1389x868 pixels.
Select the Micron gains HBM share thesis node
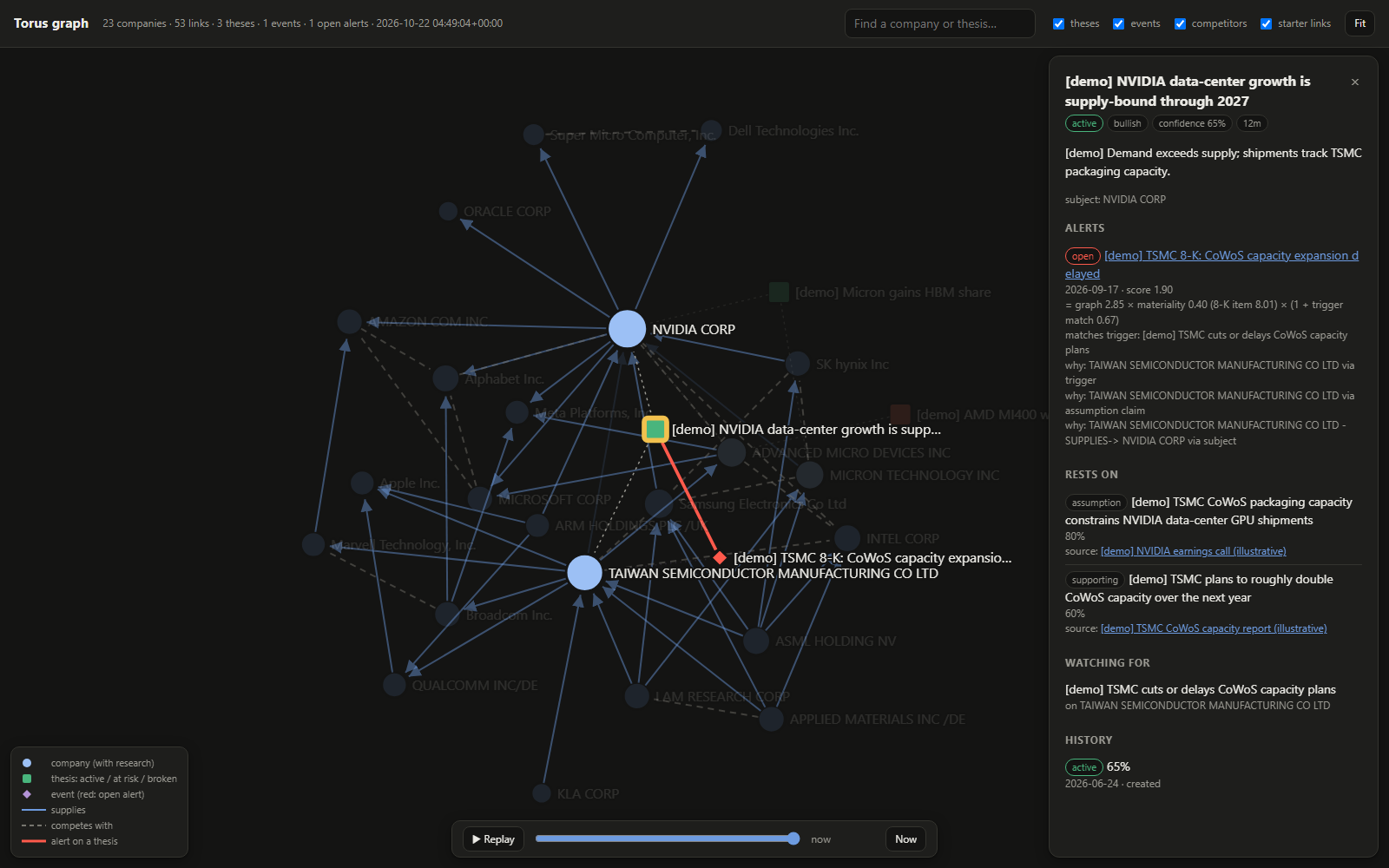point(779,292)
